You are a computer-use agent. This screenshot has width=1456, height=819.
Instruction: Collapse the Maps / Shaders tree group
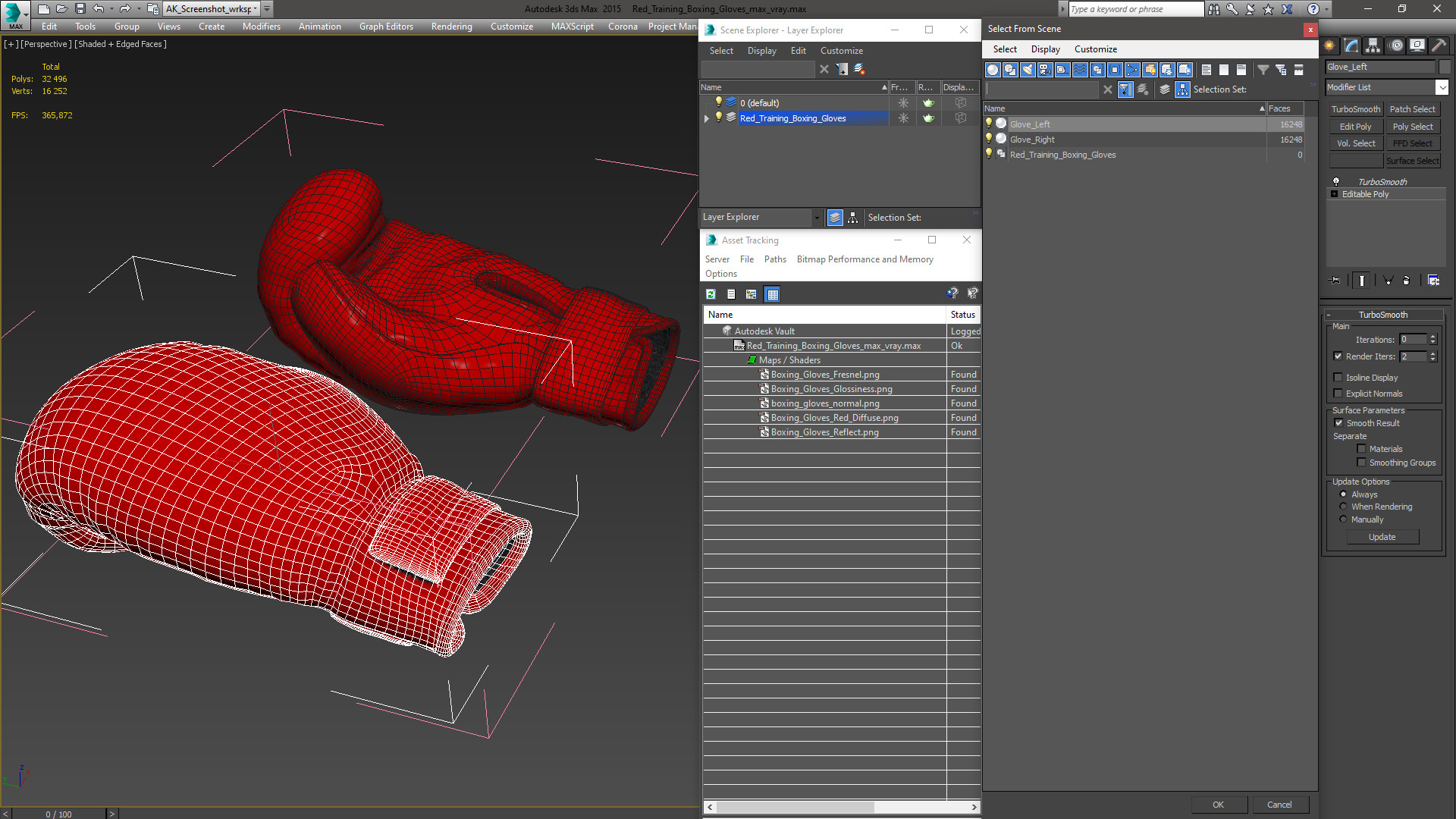pyautogui.click(x=752, y=360)
